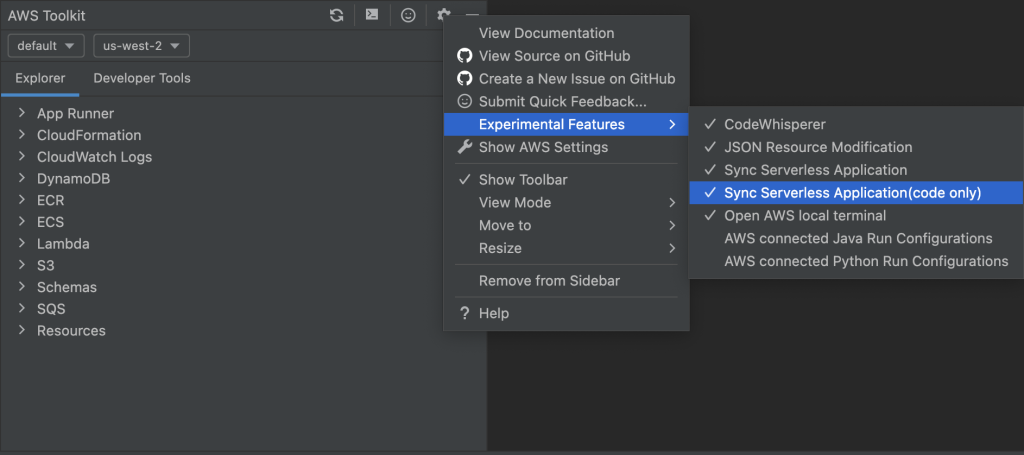This screenshot has width=1024, height=455.
Task: Select Create a New Issue on GitHub
Action: pyautogui.click(x=566, y=78)
